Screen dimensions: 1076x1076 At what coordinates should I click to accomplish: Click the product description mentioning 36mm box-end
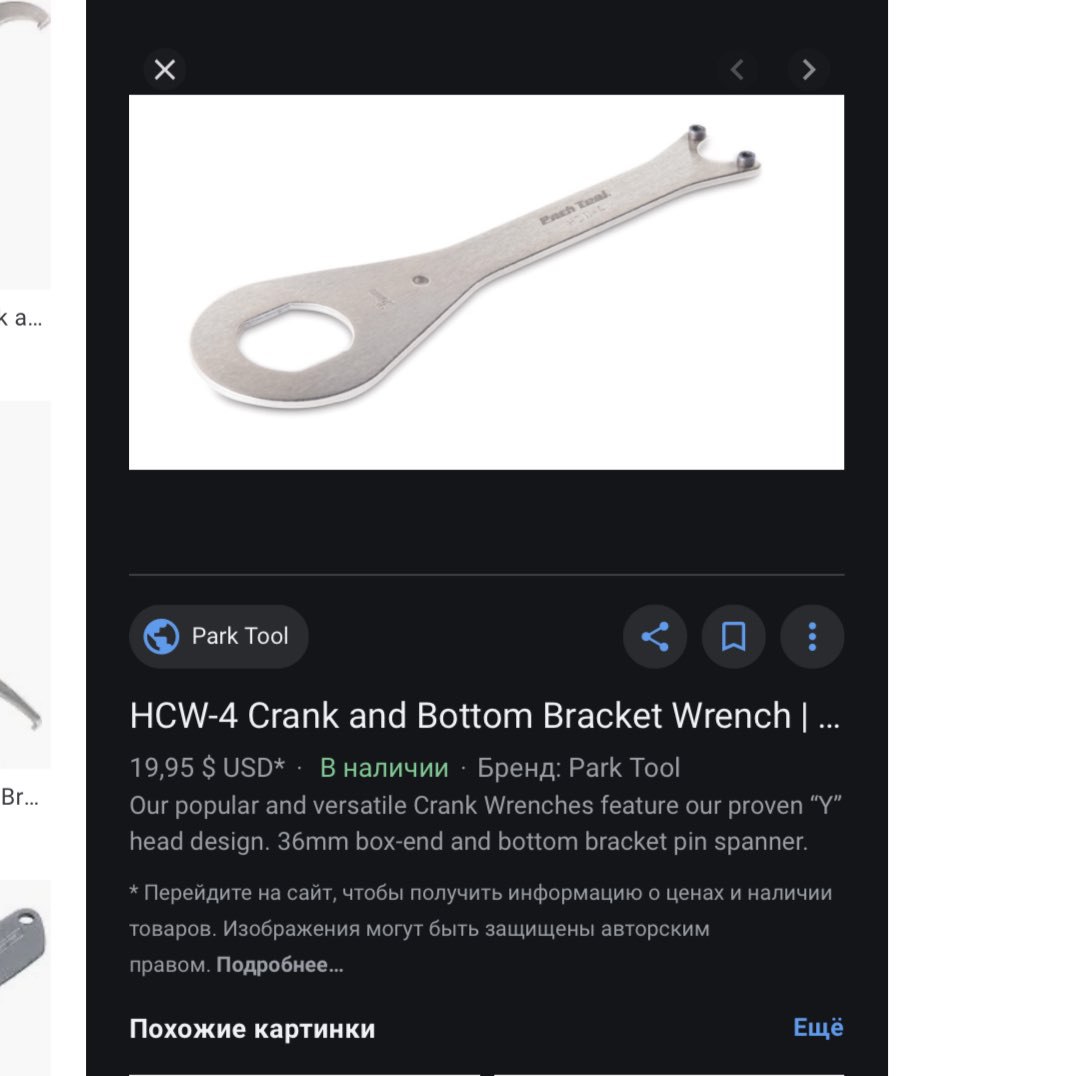tap(485, 823)
